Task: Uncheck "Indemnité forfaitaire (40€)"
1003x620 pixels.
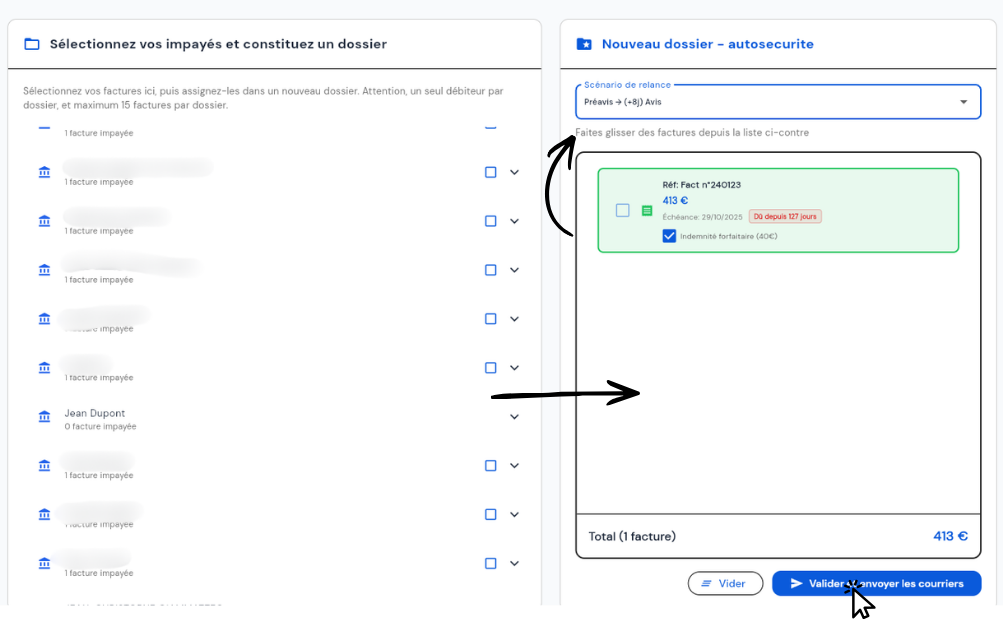Action: (x=669, y=236)
